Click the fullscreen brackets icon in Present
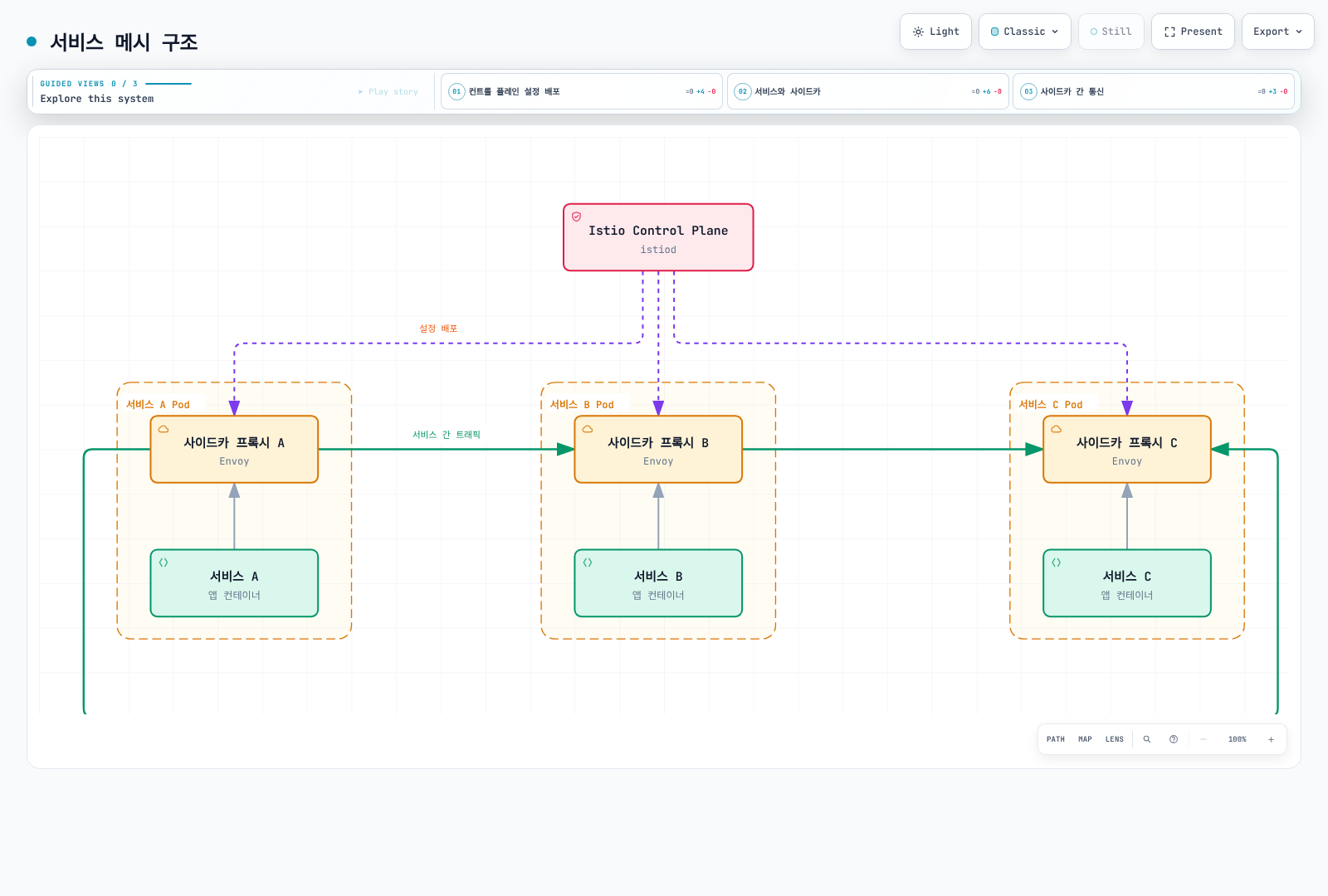This screenshot has width=1328, height=896. pos(1169,32)
